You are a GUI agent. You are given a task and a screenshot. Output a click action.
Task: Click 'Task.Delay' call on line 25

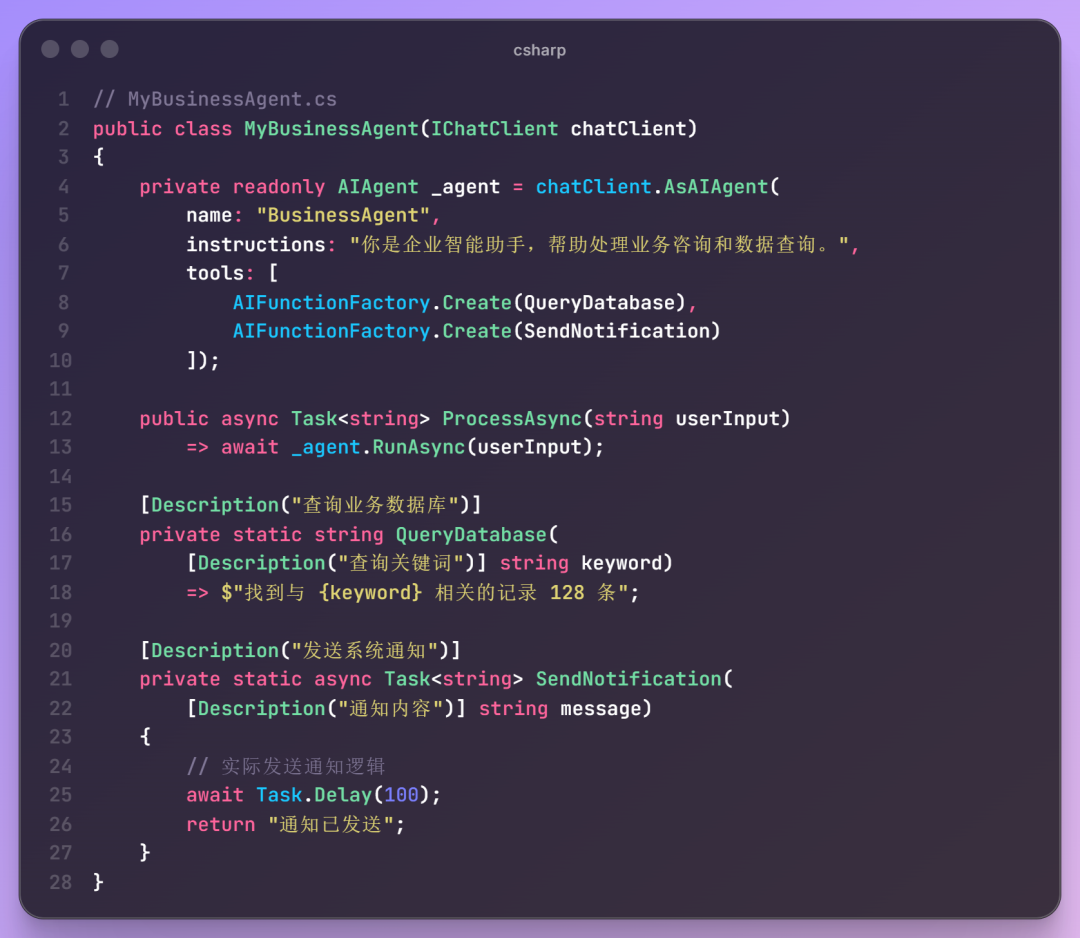pos(314,795)
